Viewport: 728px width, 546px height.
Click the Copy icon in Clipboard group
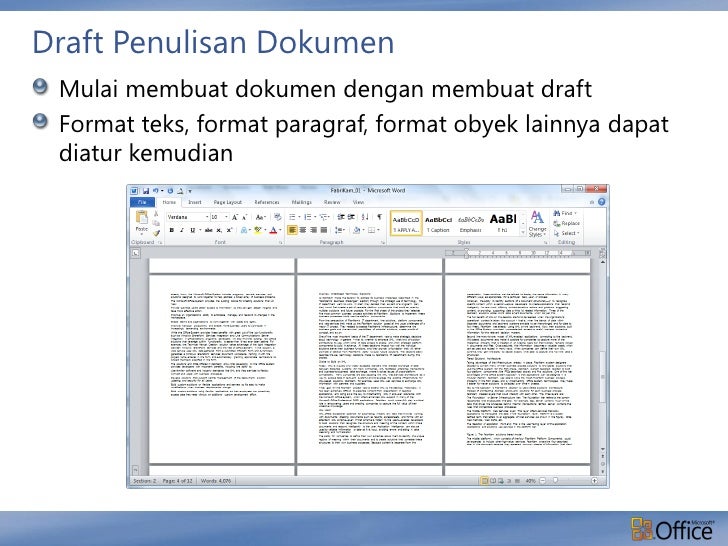(156, 223)
